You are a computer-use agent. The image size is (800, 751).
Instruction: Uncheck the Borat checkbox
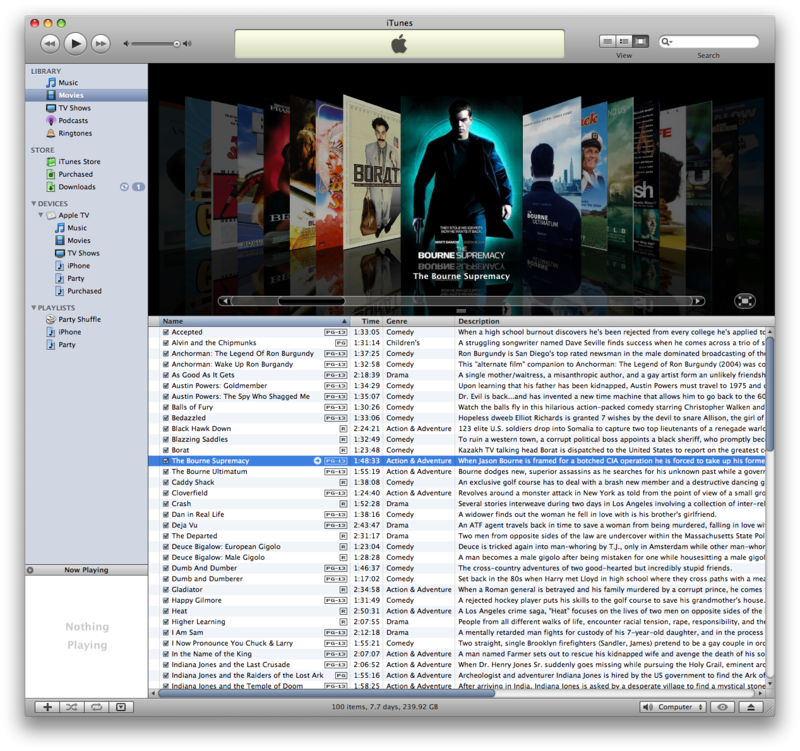[x=166, y=450]
